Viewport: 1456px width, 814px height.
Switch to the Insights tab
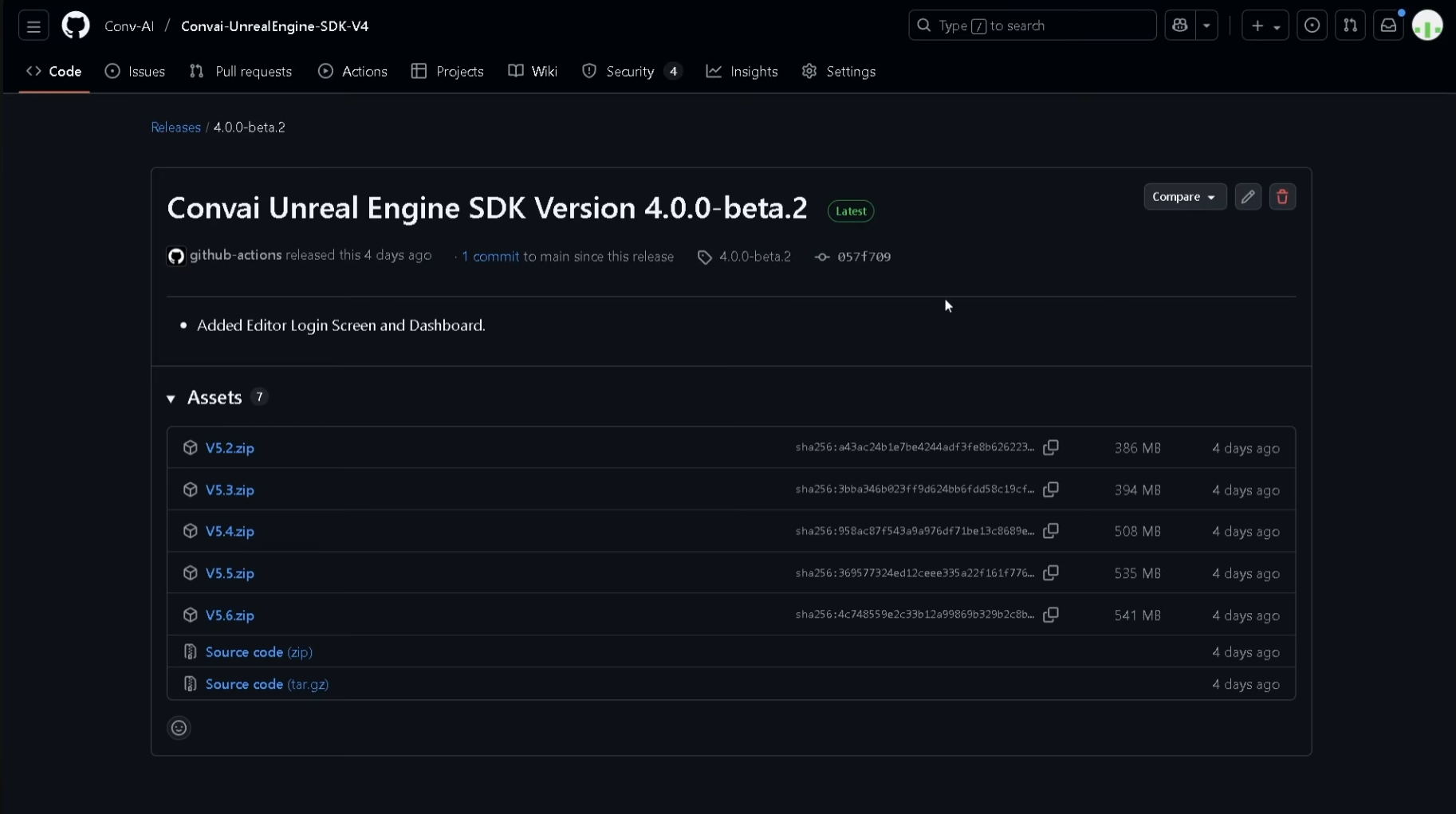point(742,72)
